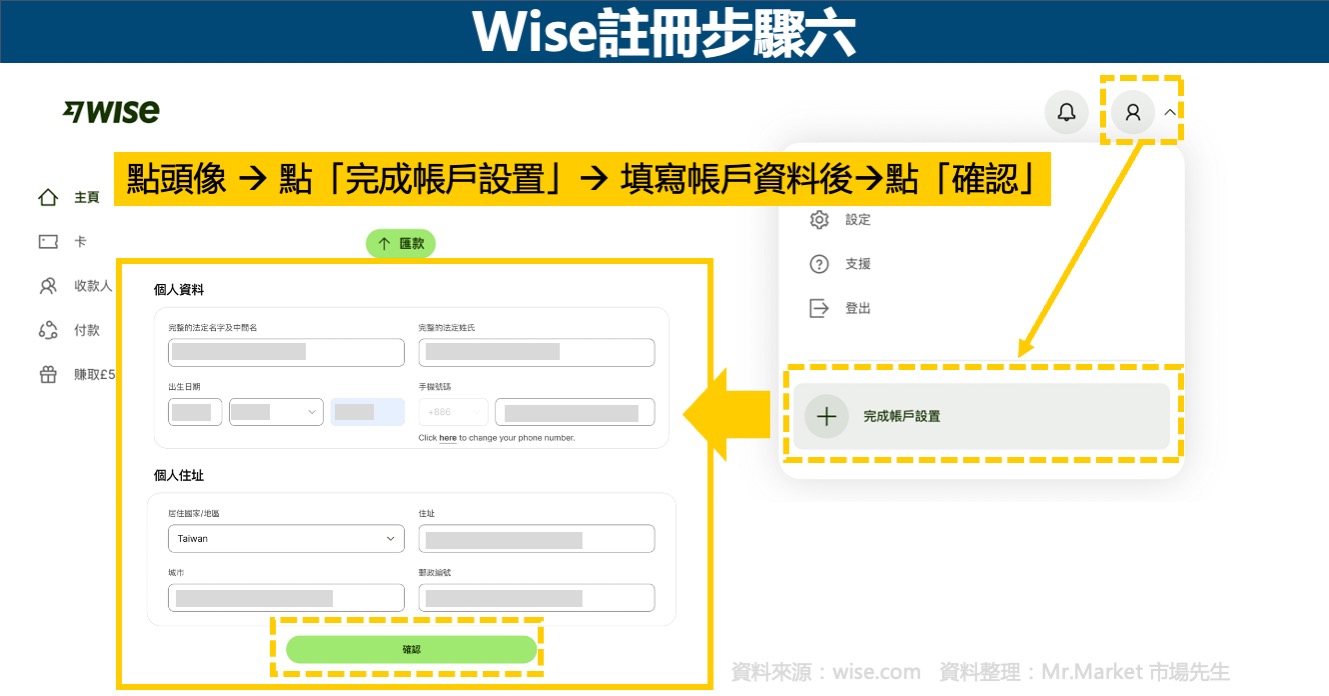Click the logout icon

tap(819, 308)
